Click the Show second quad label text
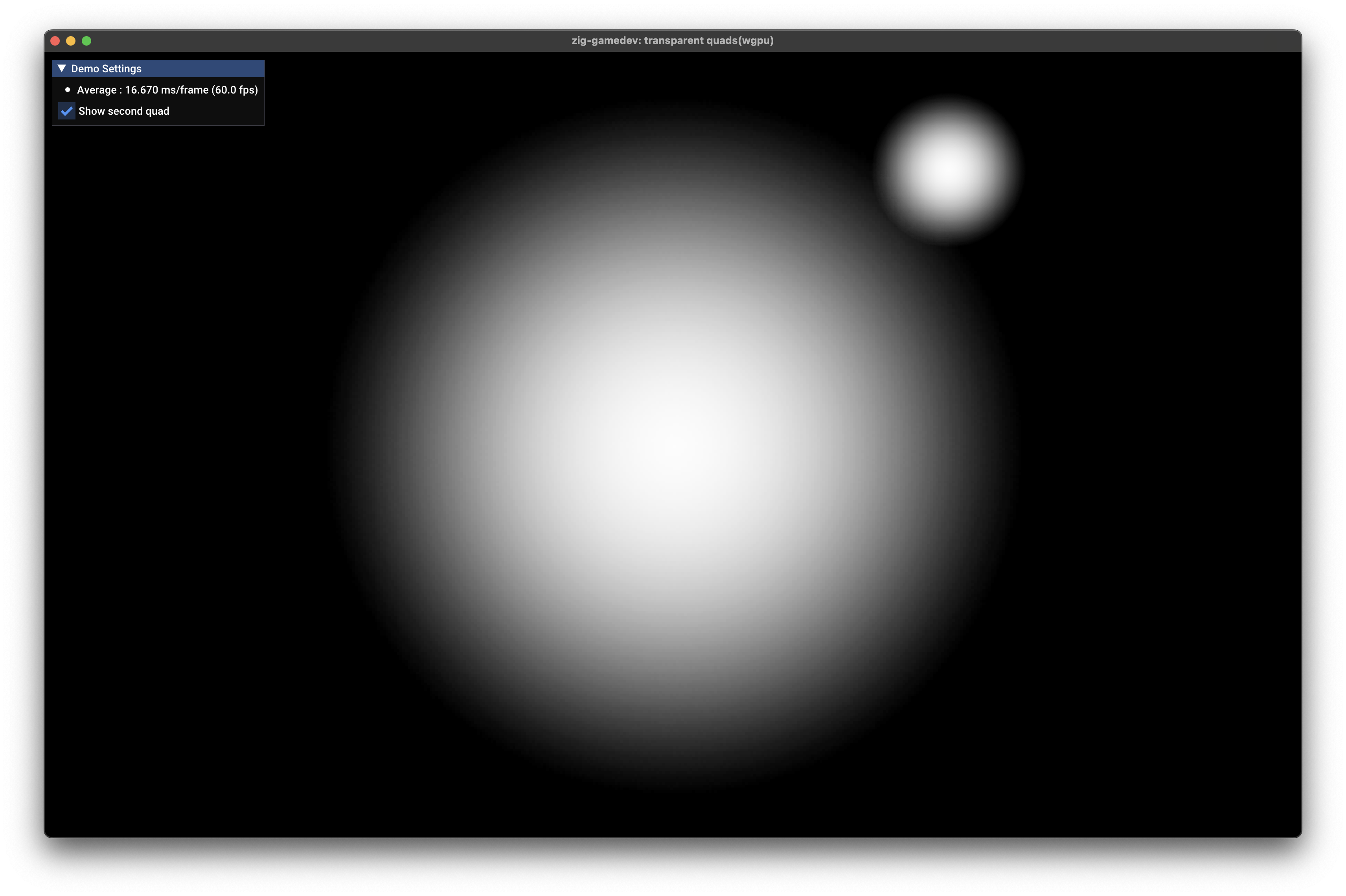 [124, 111]
